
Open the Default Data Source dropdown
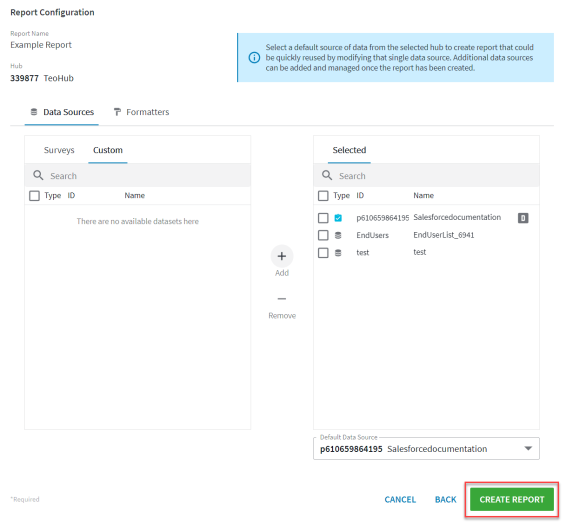tap(426, 449)
